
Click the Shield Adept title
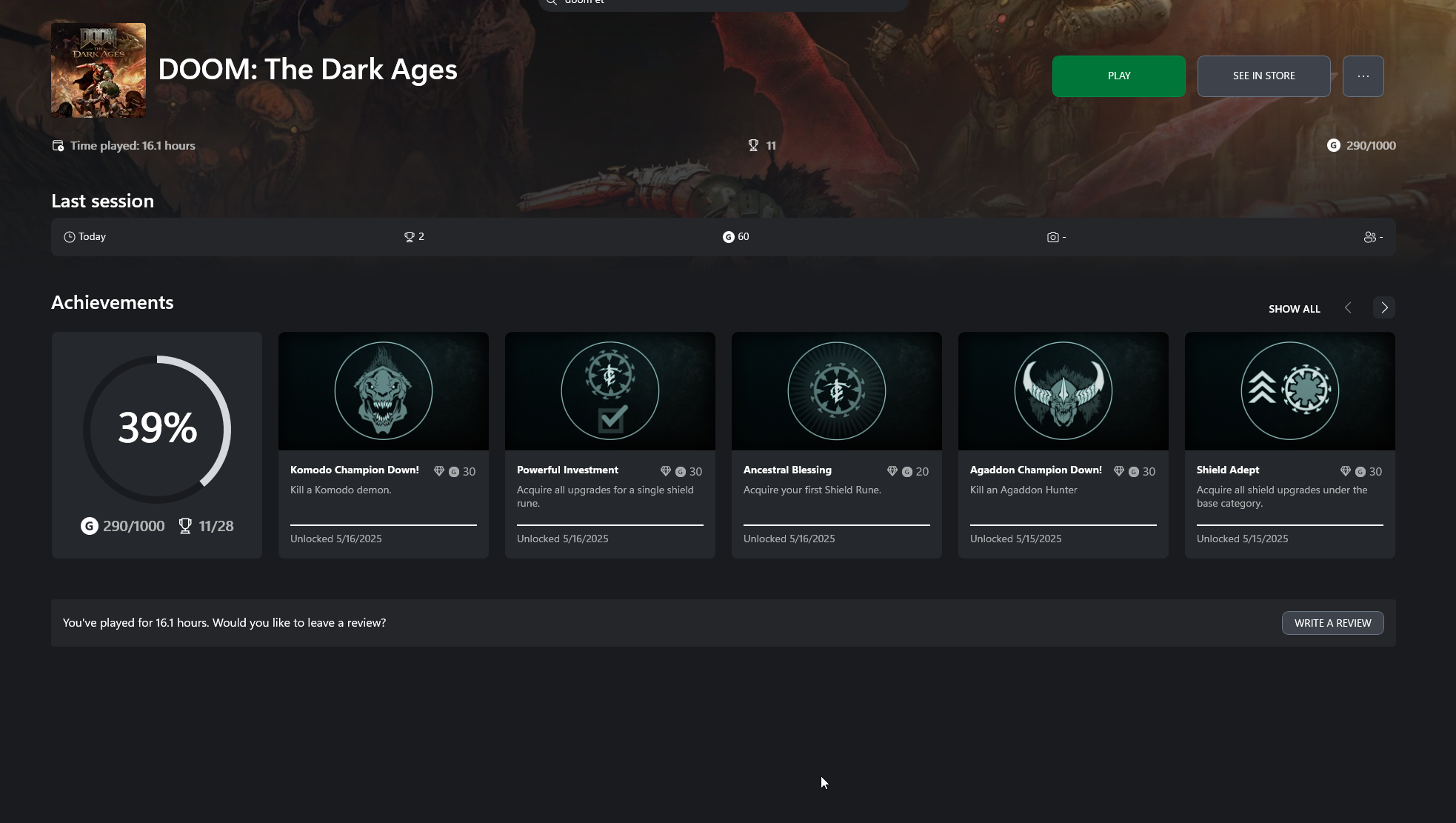tap(1228, 470)
